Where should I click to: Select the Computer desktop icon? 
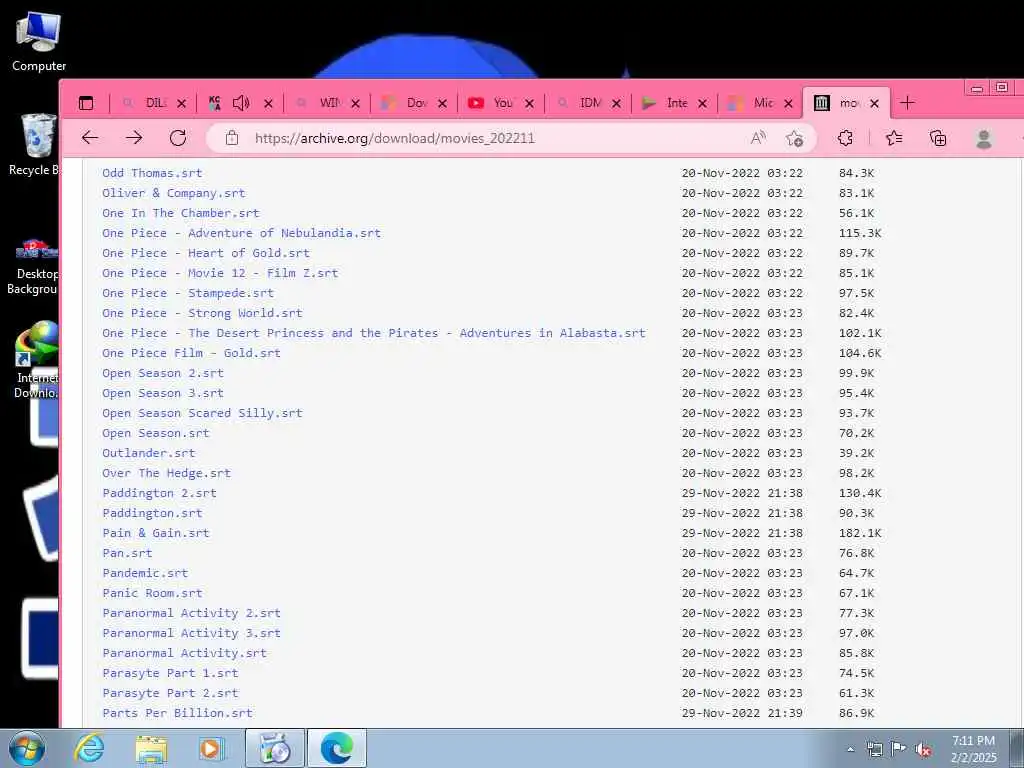pyautogui.click(x=39, y=40)
